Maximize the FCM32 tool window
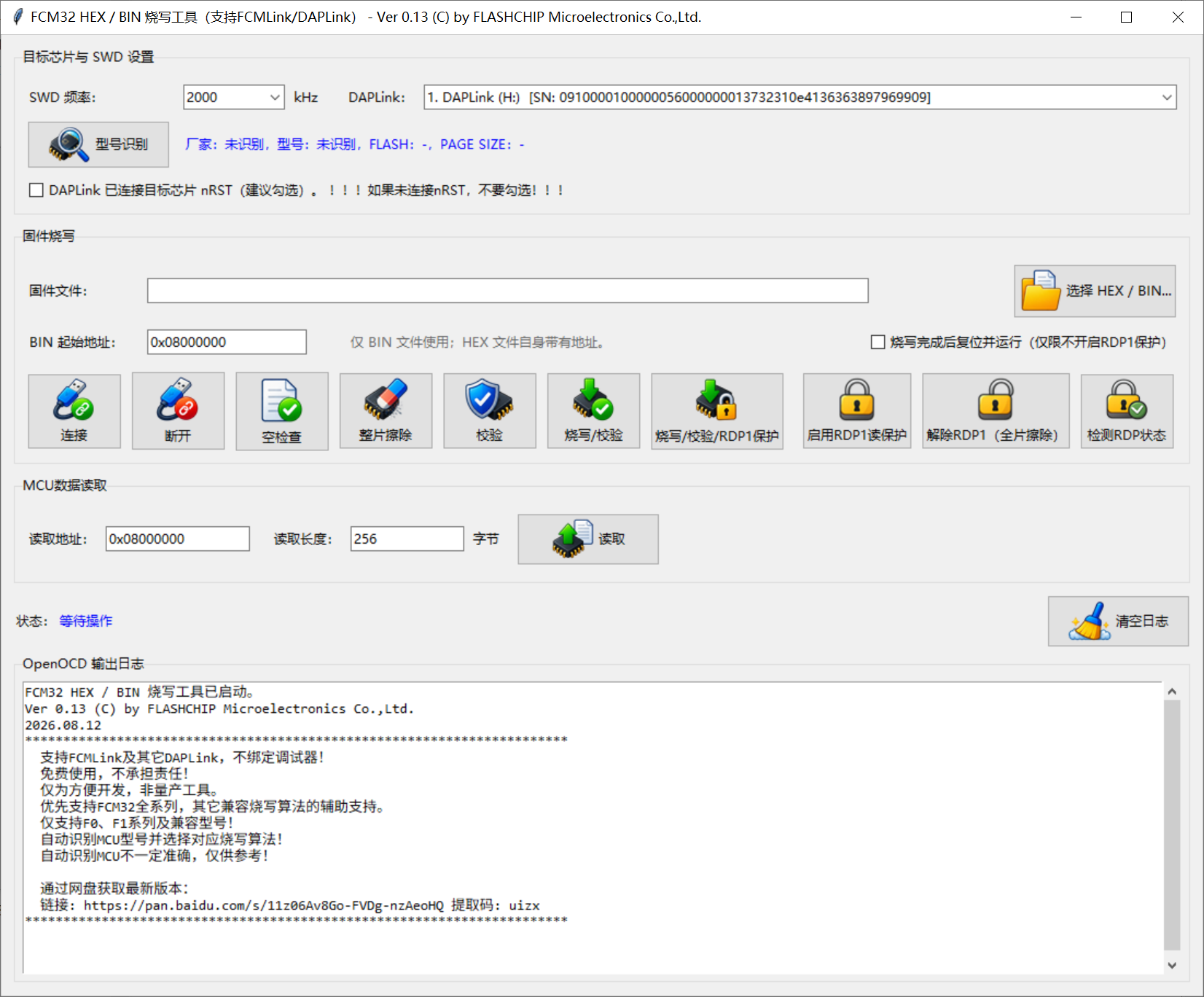This screenshot has height=997, width=1204. click(1126, 17)
